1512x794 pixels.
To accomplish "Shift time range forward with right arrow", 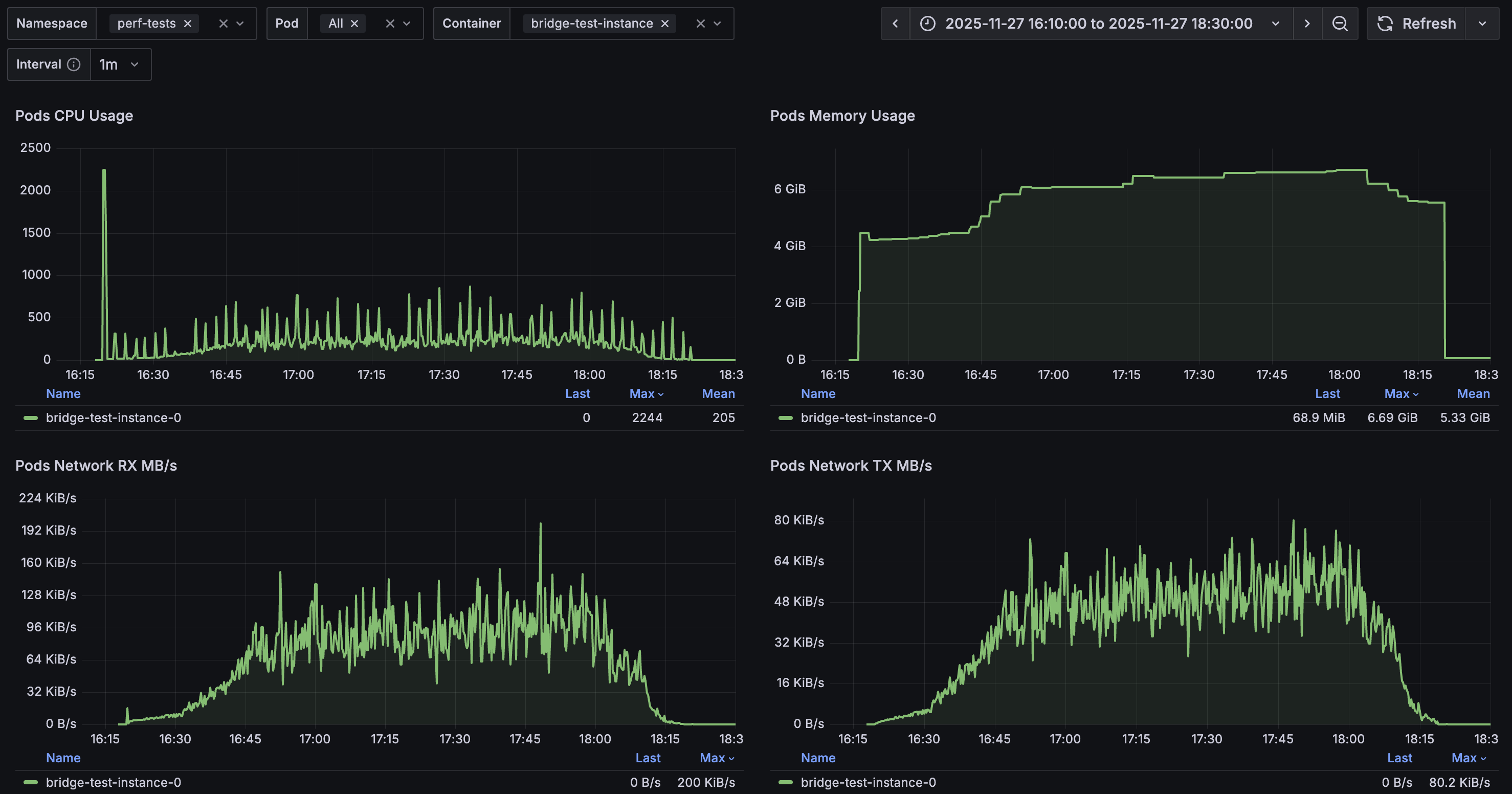I will [1307, 24].
